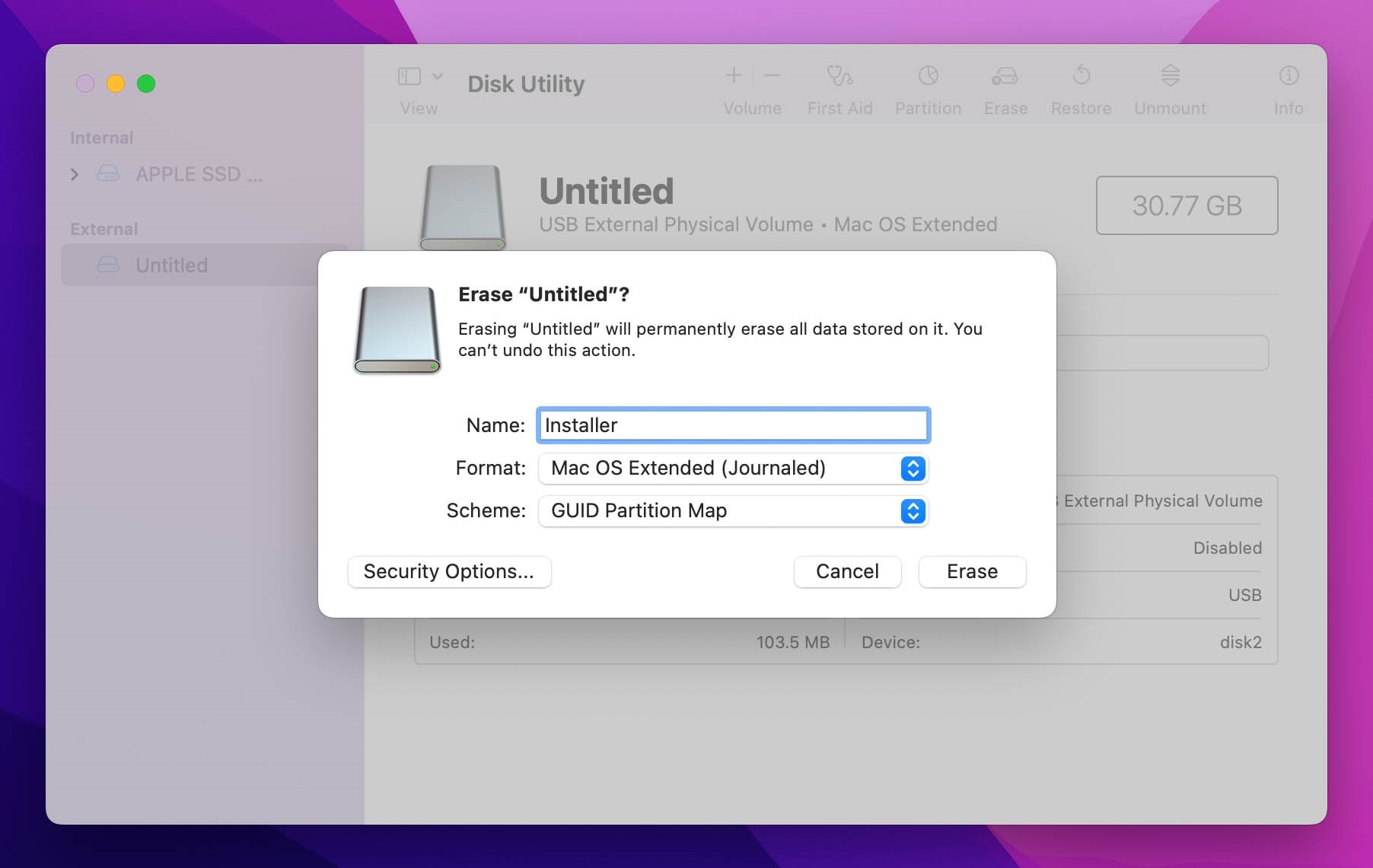Click the drive icon in the Erase dialog
The image size is (1373, 868).
[397, 330]
